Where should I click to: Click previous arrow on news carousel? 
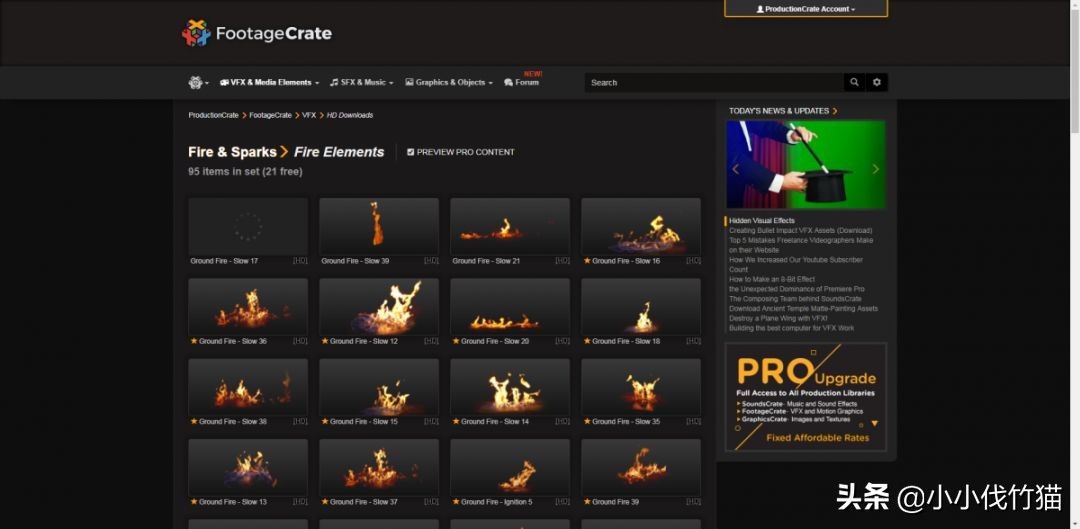coord(735,169)
